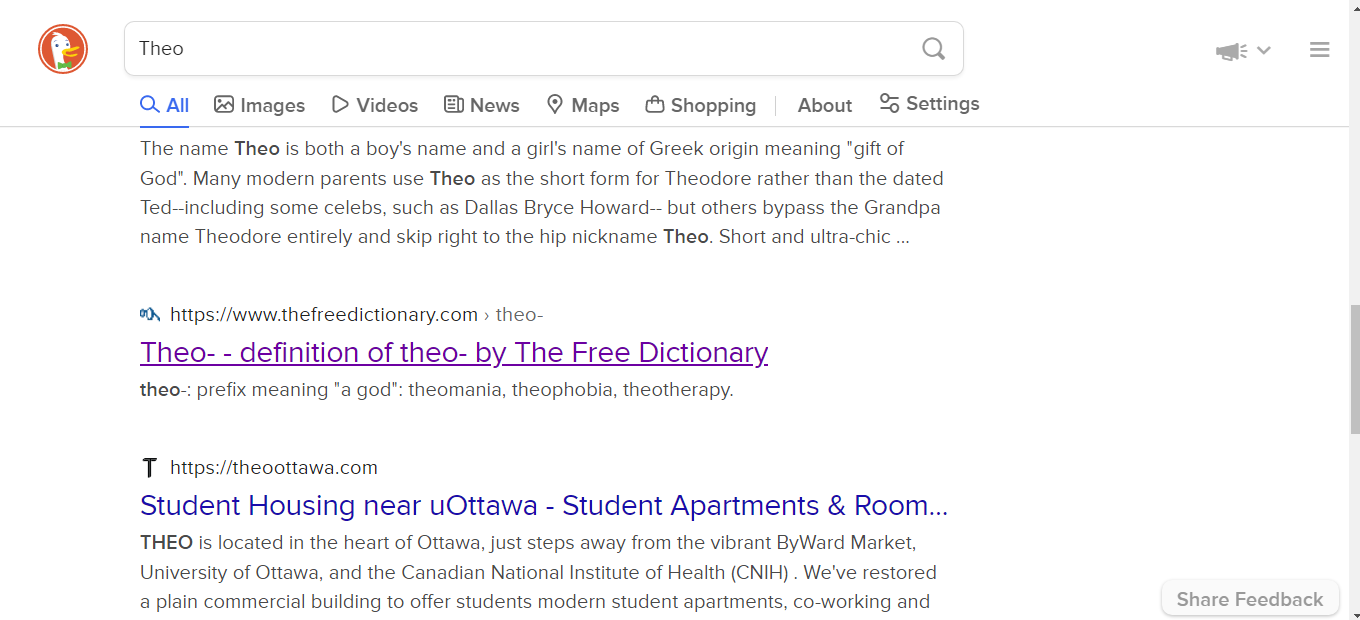This screenshot has width=1360, height=620.
Task: Select the News tab
Action: coord(482,105)
